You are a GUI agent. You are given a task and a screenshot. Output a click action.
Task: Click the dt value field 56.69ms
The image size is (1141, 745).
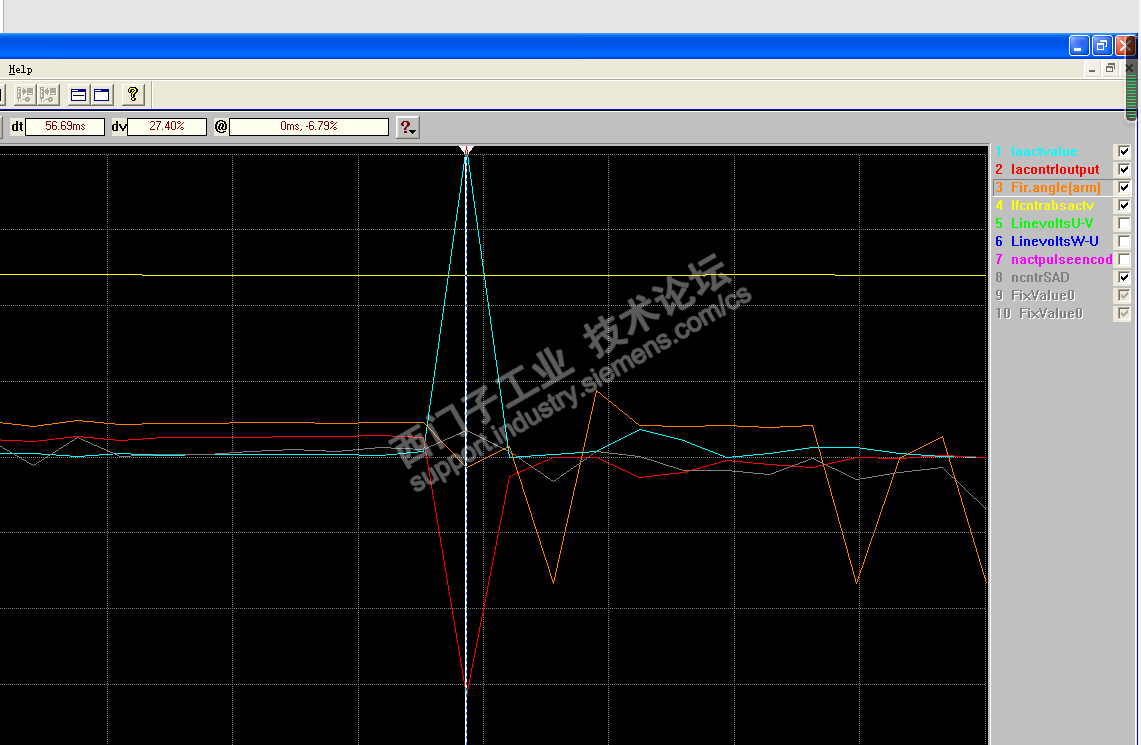(65, 127)
